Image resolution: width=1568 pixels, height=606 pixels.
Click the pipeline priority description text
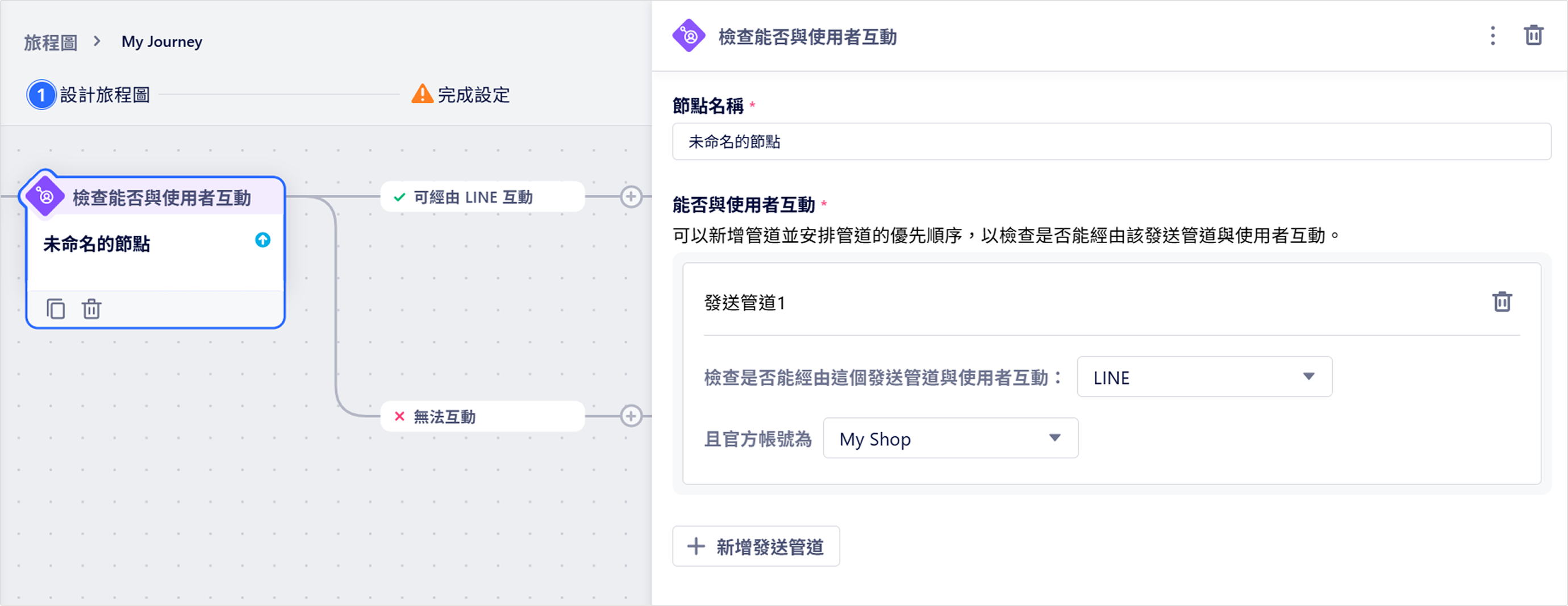click(x=1006, y=236)
